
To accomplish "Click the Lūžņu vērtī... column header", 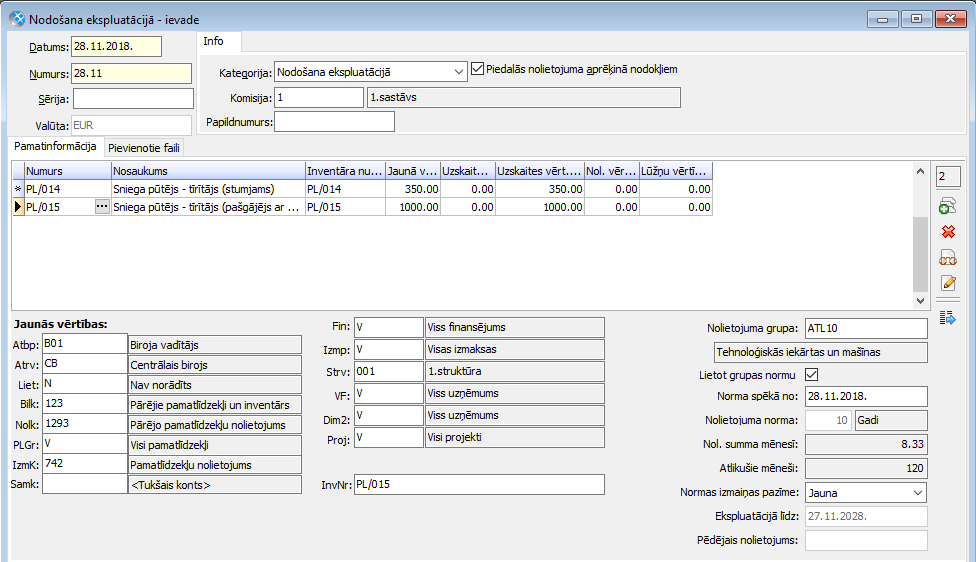I will 676,171.
